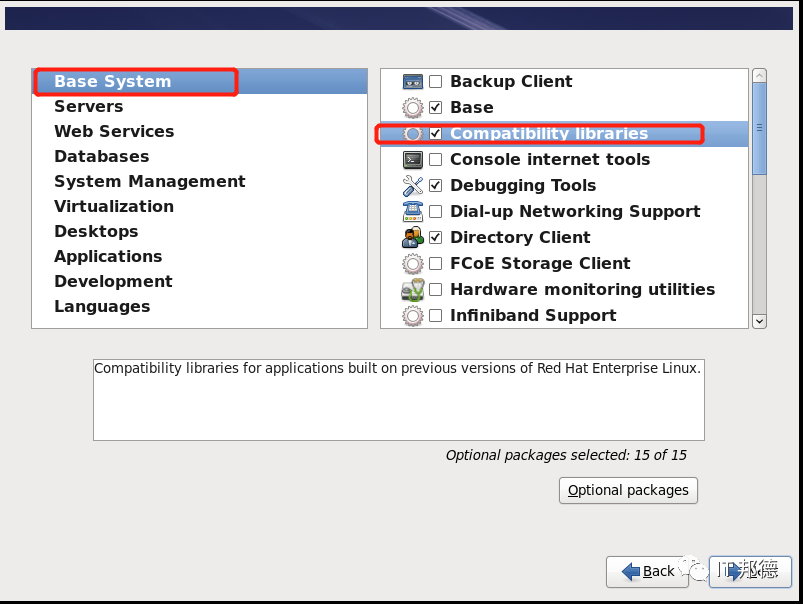Click the Directory Client icon
The height and width of the screenshot is (604, 803).
click(413, 238)
